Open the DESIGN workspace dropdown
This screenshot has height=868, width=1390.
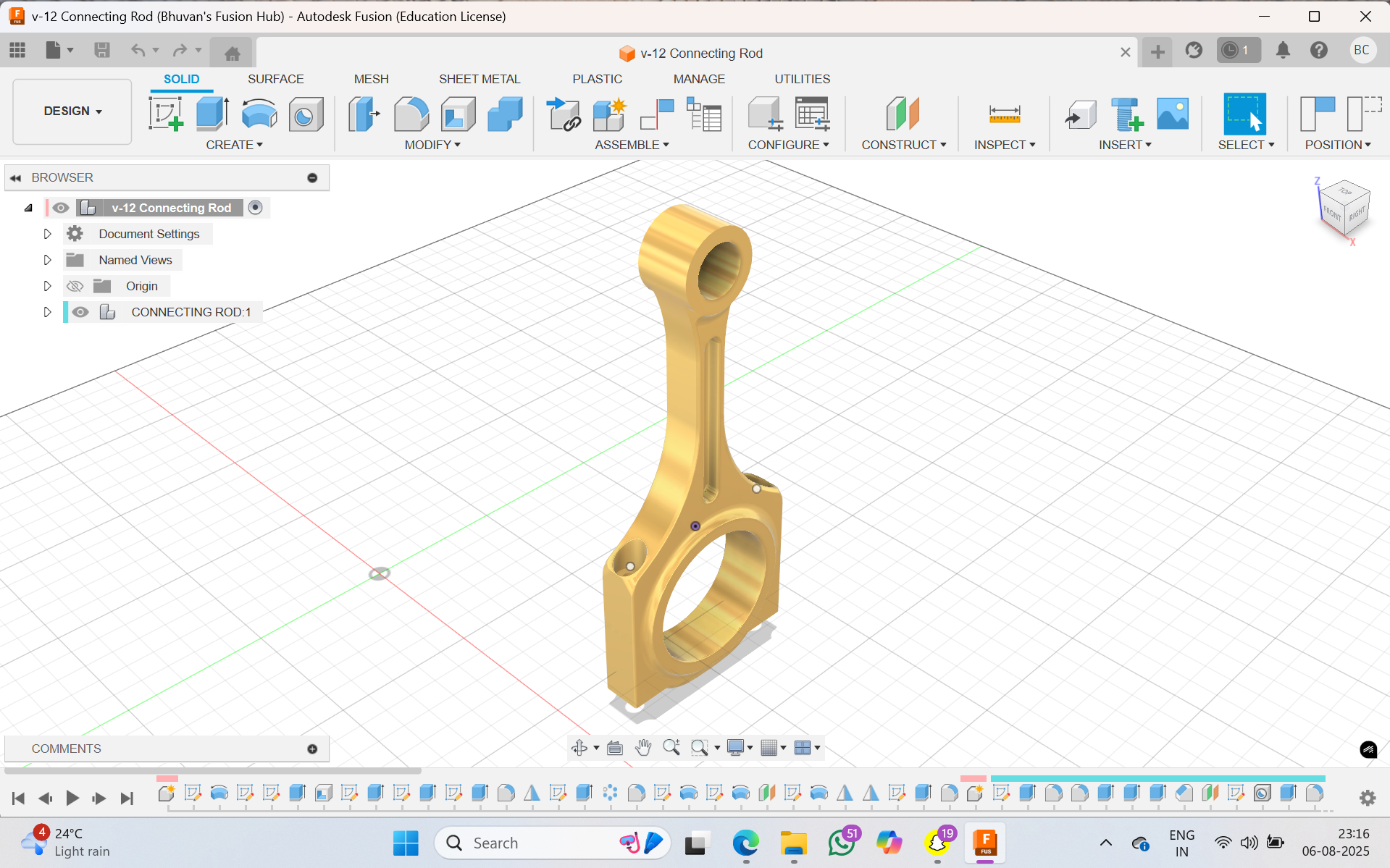pyautogui.click(x=72, y=111)
